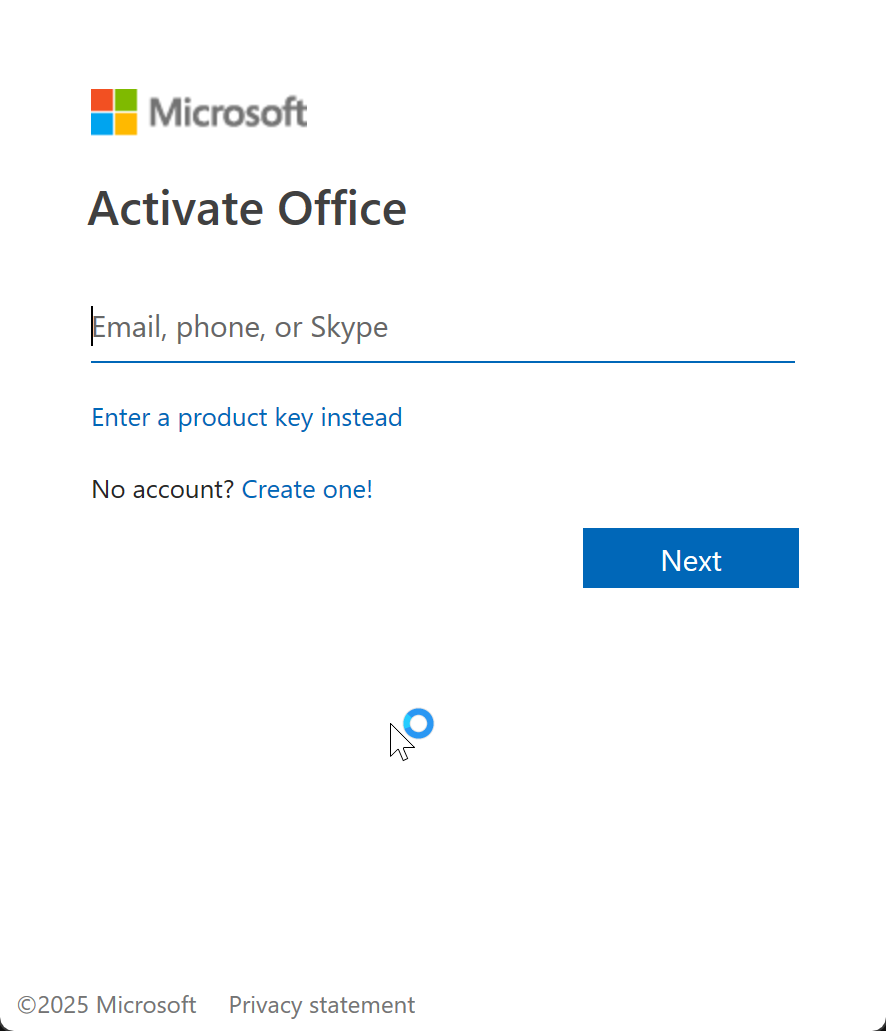Click Create one! to make a new account
This screenshot has width=886, height=1031.
coord(307,489)
